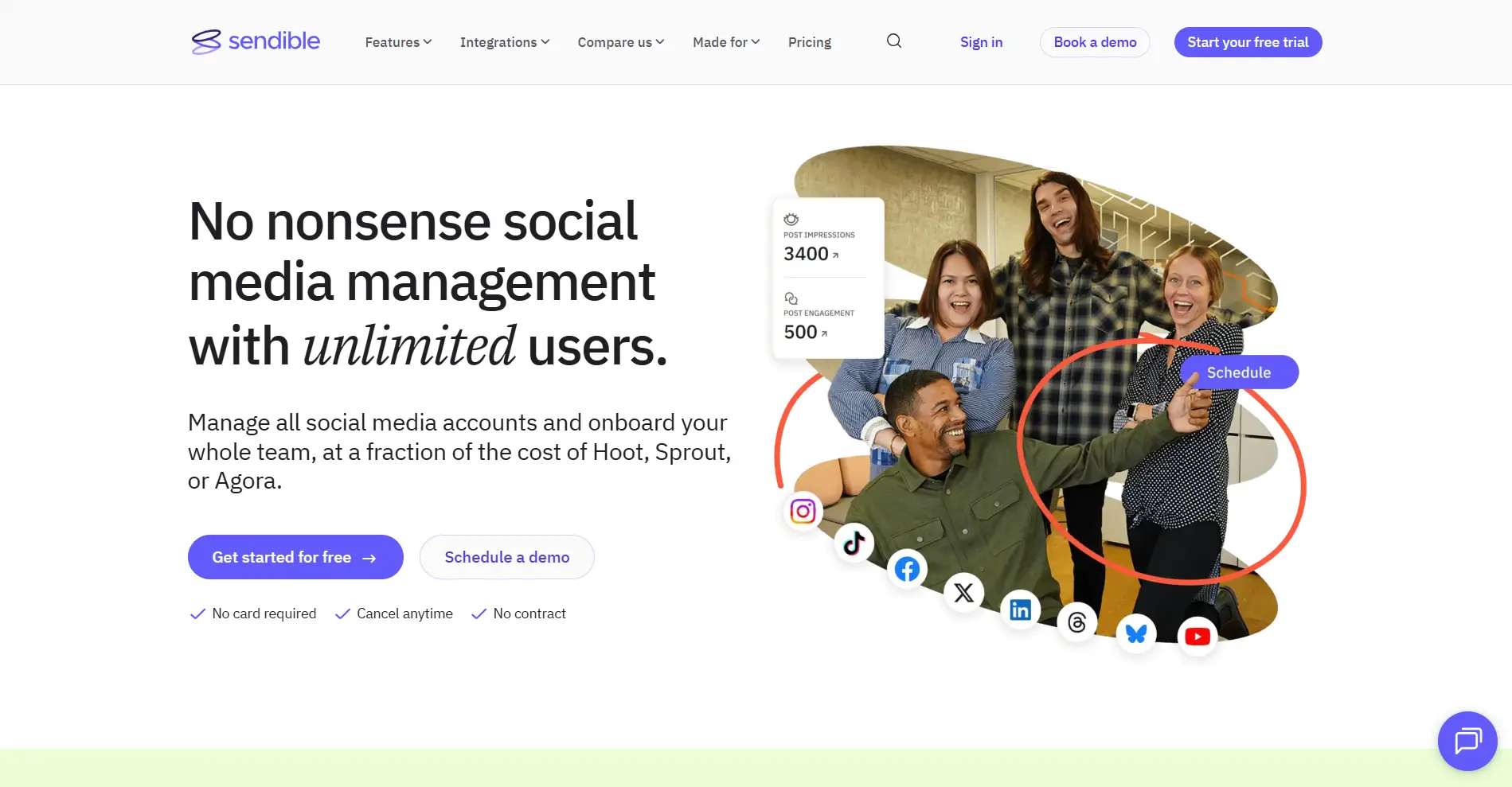Click the post engagement chat icon
The height and width of the screenshot is (787, 1512).
791,298
